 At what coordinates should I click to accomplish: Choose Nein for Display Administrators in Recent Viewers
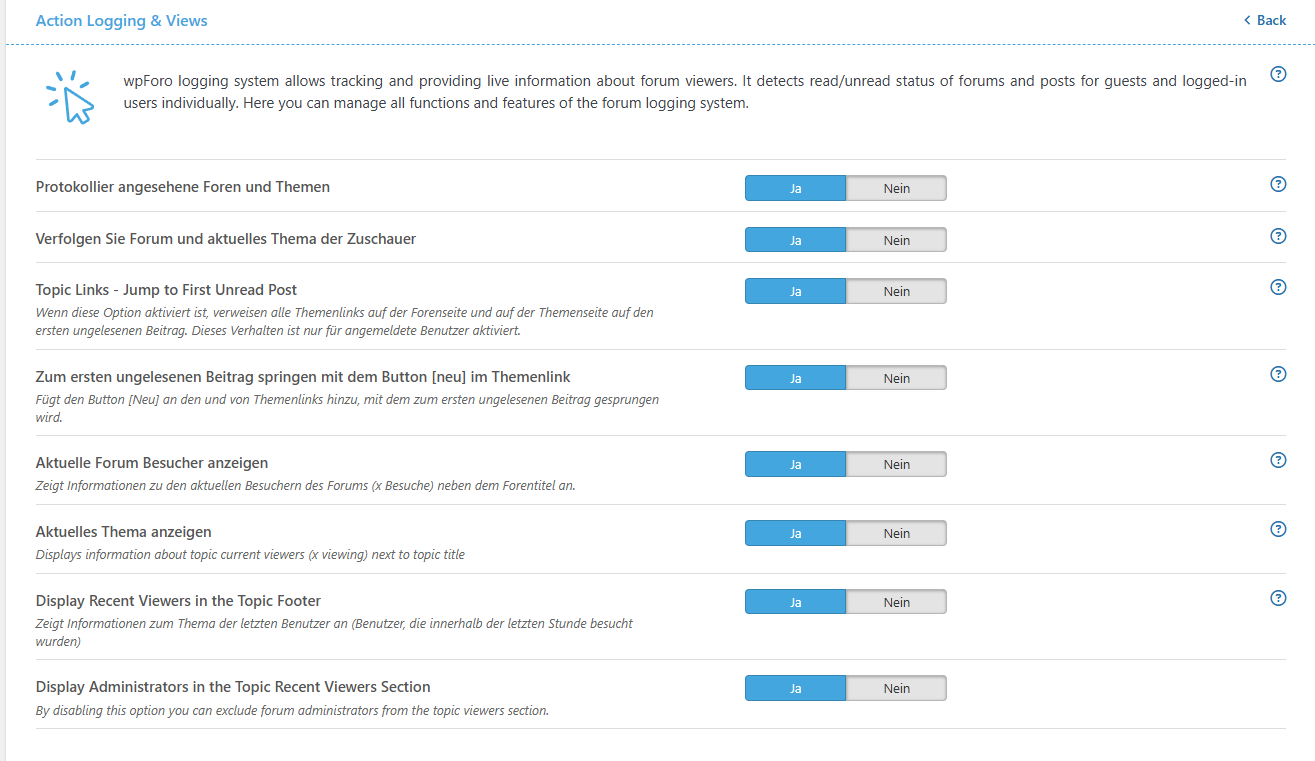point(896,688)
